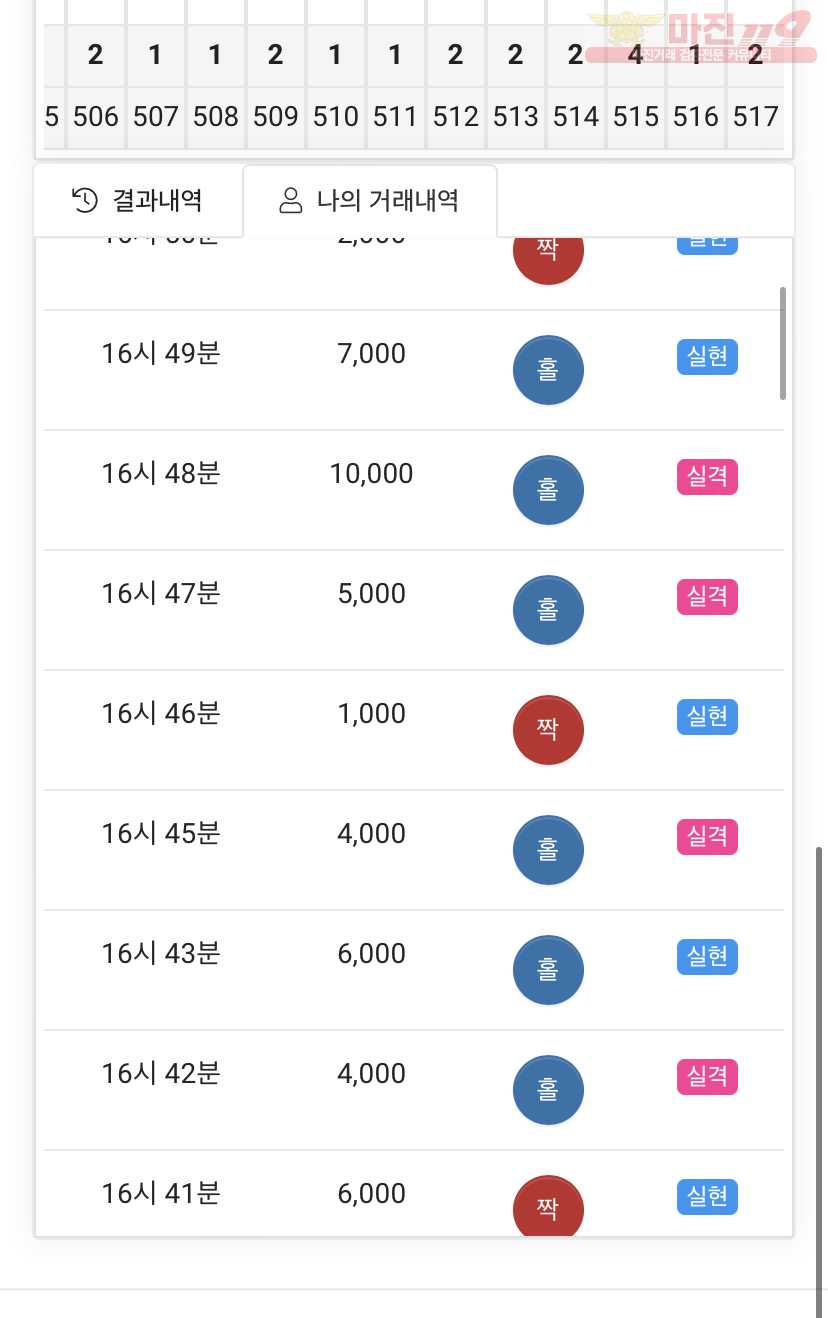Switch to 나의 거래내역 tab
The width and height of the screenshot is (828, 1318).
[369, 201]
